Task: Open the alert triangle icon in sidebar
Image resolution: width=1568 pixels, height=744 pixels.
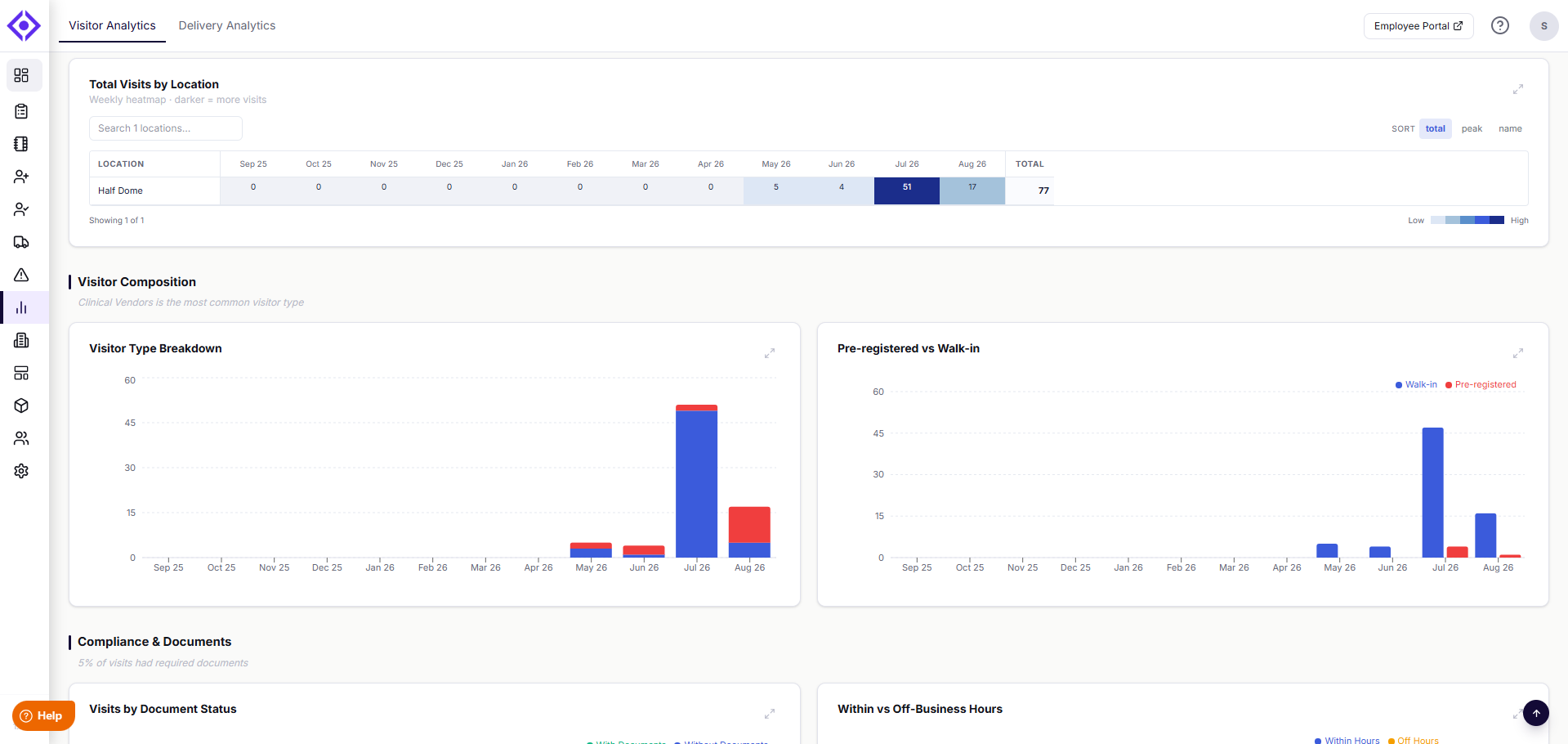Action: pos(22,275)
